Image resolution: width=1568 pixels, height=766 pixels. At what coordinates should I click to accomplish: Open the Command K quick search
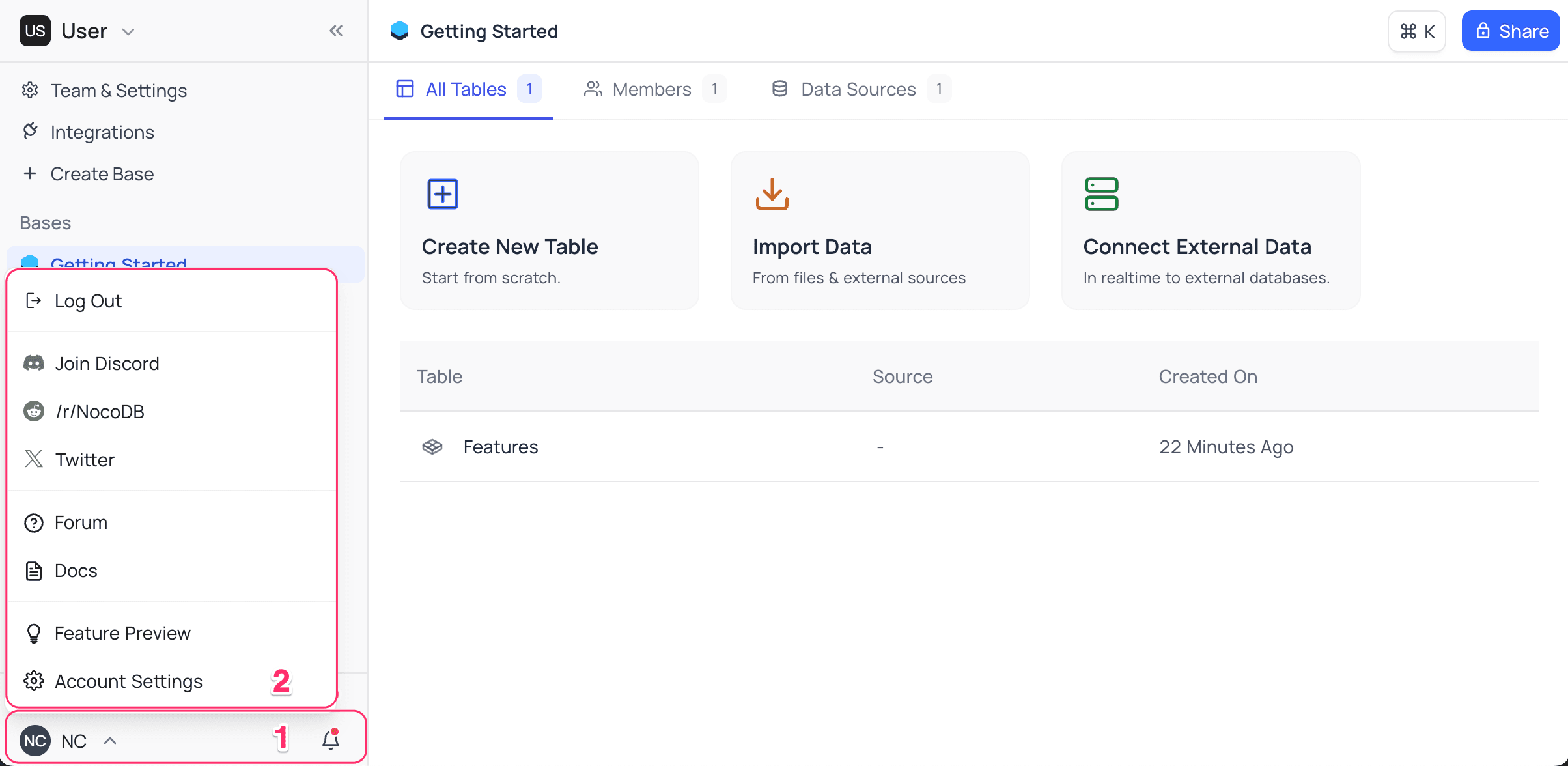point(1417,31)
